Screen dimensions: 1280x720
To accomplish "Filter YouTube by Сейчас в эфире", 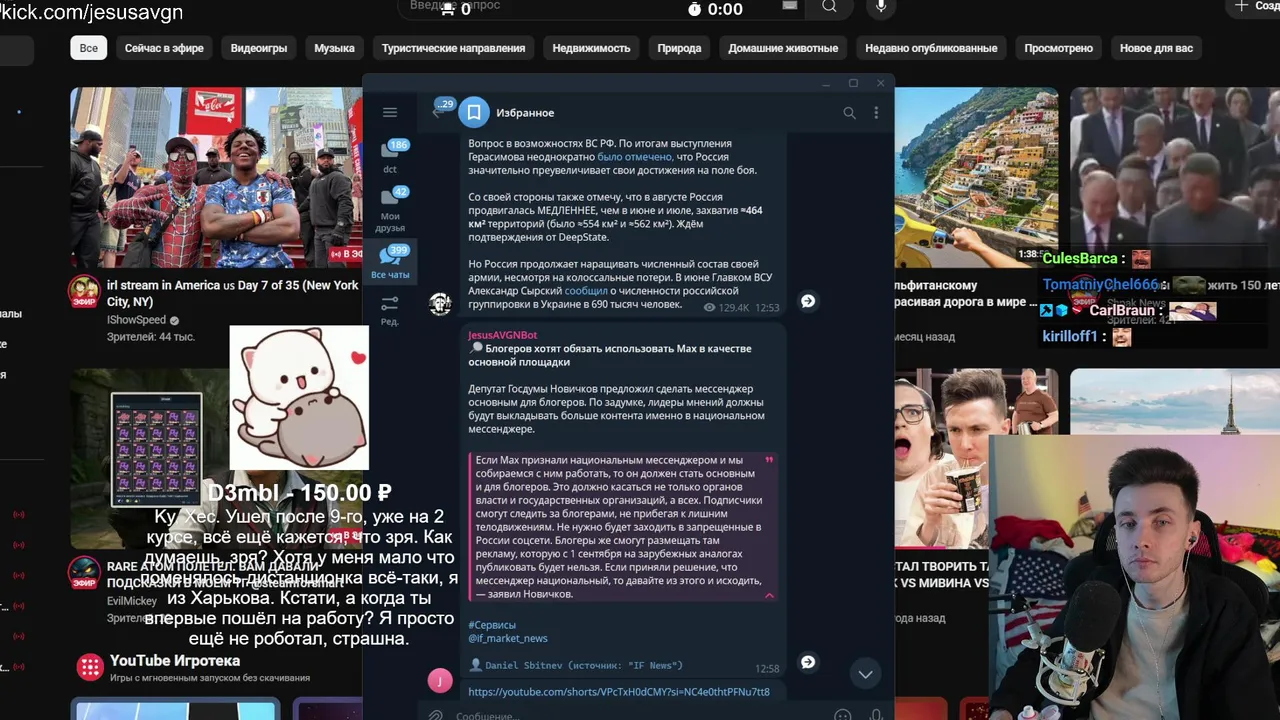I will [x=164, y=48].
